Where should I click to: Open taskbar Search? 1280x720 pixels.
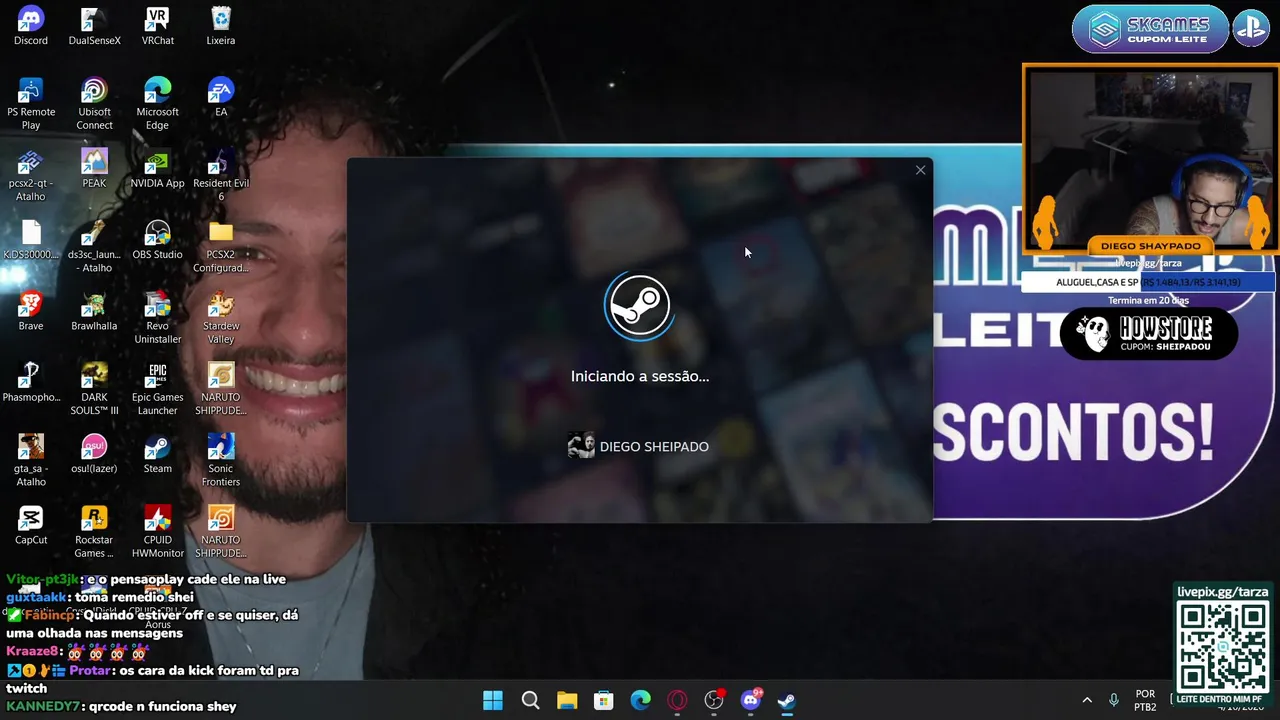(x=530, y=700)
